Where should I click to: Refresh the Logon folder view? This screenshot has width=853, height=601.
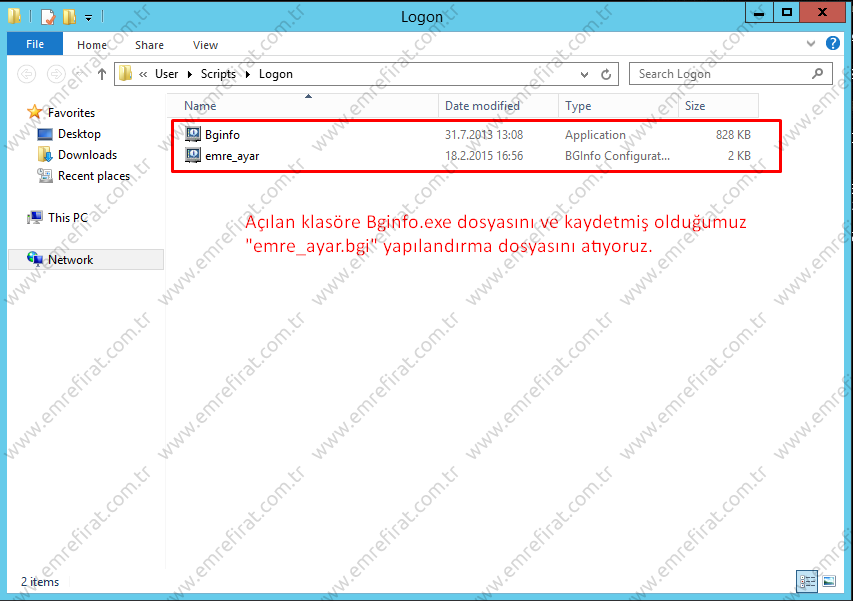coord(605,74)
